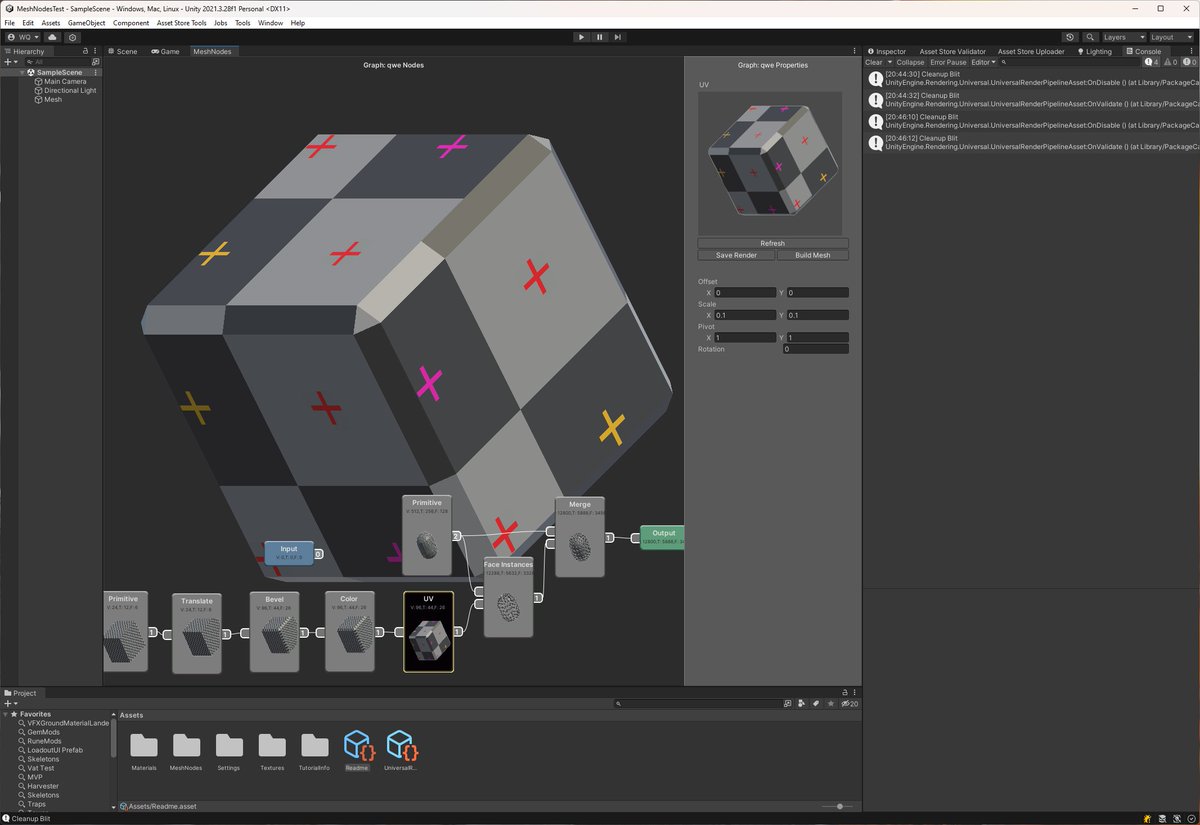This screenshot has height=825, width=1200.
Task: Toggle the error message count filter
Action: pos(1189,62)
